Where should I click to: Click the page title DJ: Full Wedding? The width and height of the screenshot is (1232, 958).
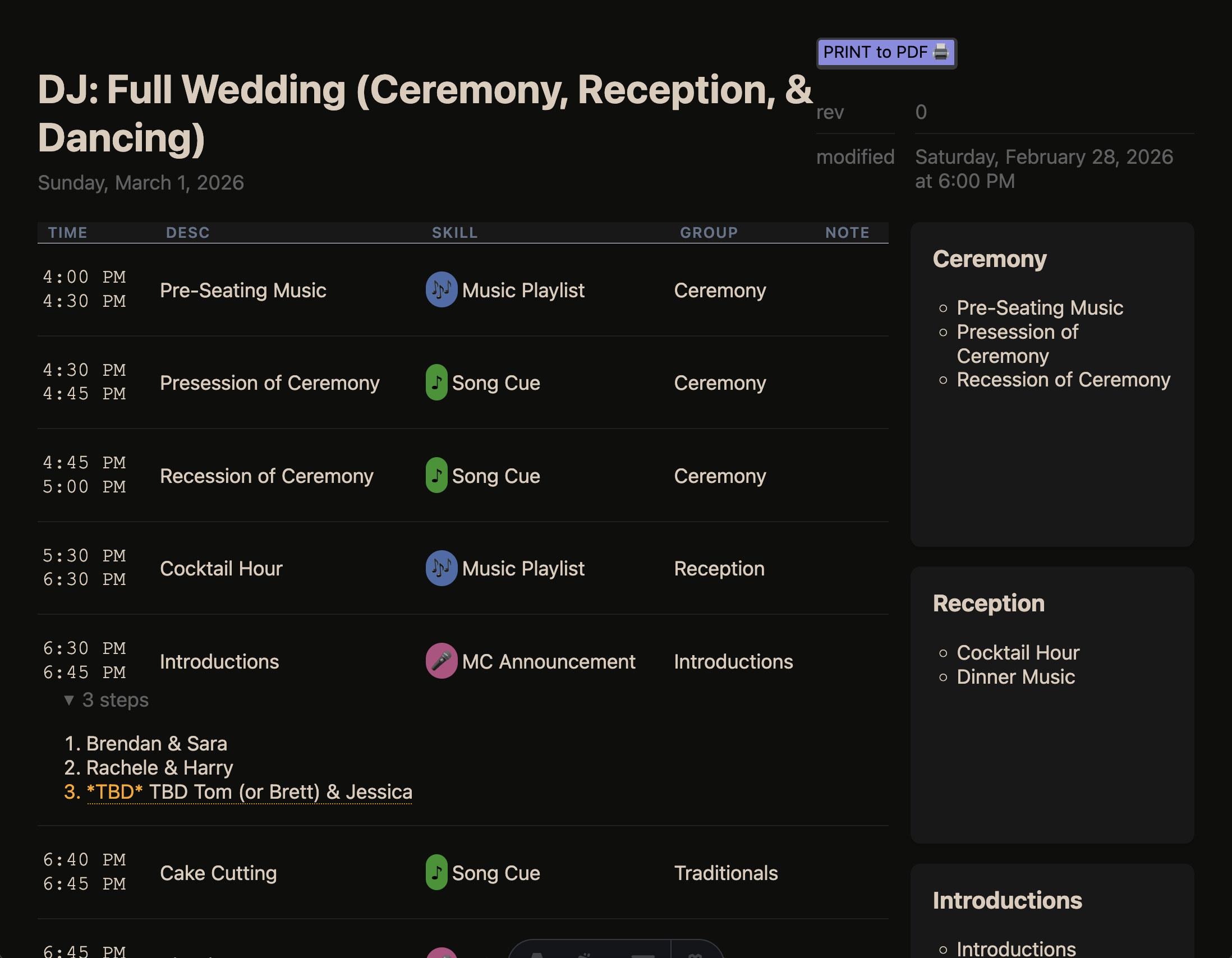(x=425, y=114)
